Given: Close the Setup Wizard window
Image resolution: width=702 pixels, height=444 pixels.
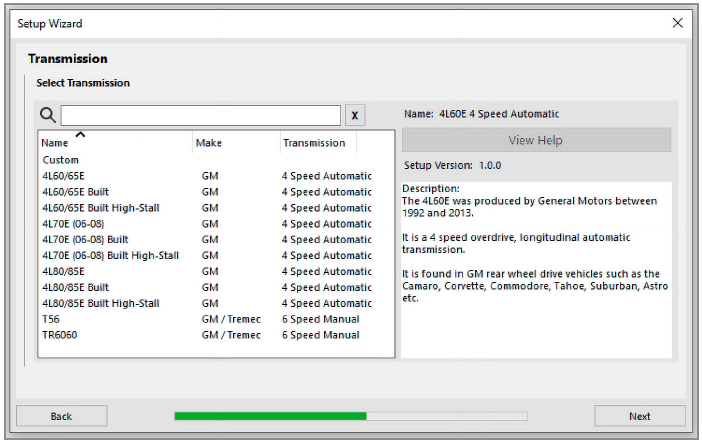Looking at the screenshot, I should [677, 23].
